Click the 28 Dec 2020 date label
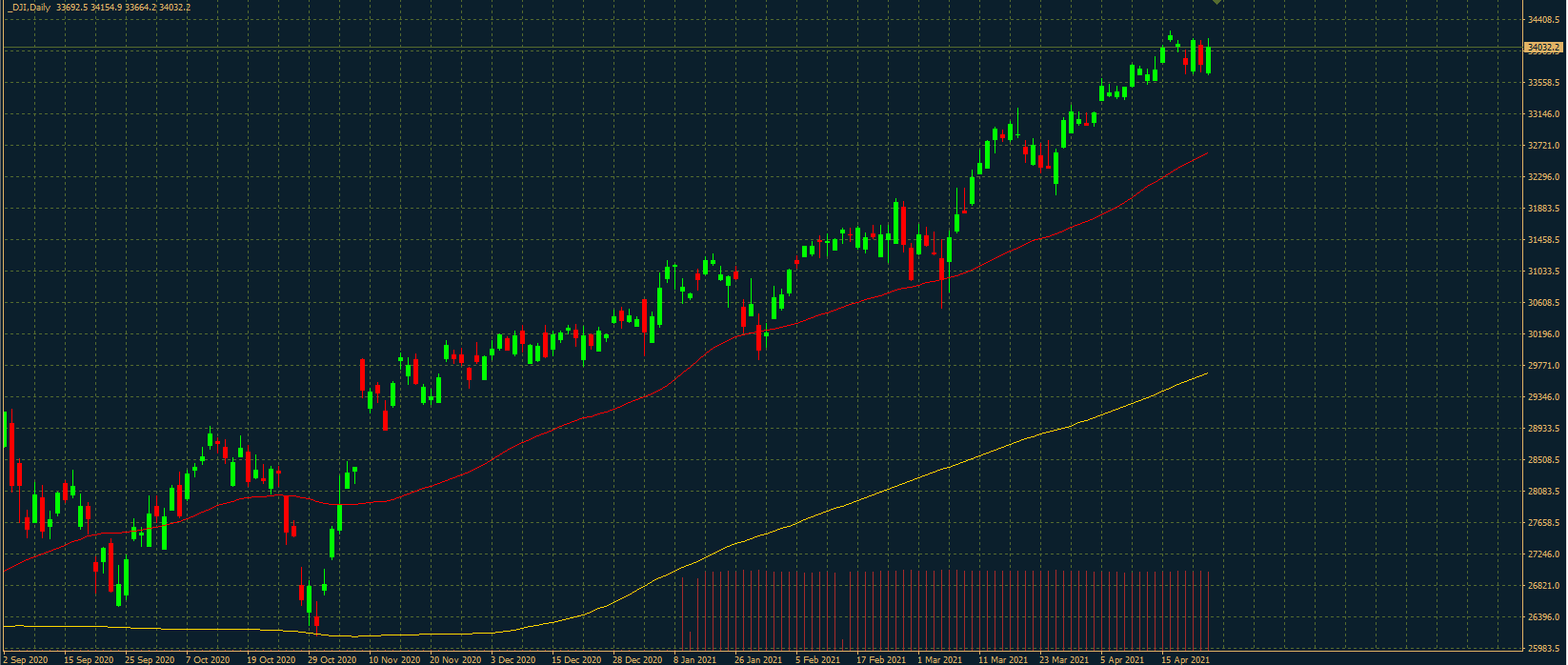This screenshot has height=665, width=1568. [637, 659]
